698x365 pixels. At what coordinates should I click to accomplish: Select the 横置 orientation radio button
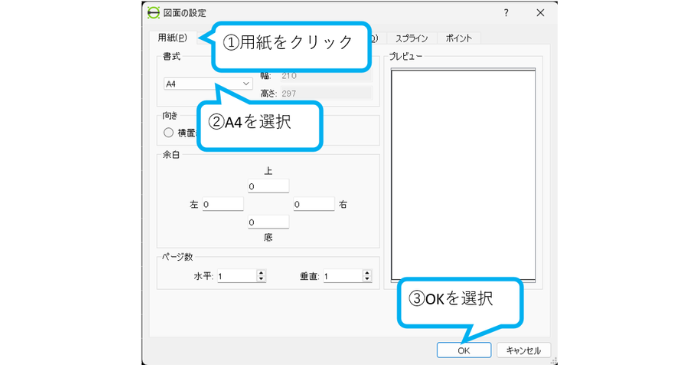coord(168,133)
